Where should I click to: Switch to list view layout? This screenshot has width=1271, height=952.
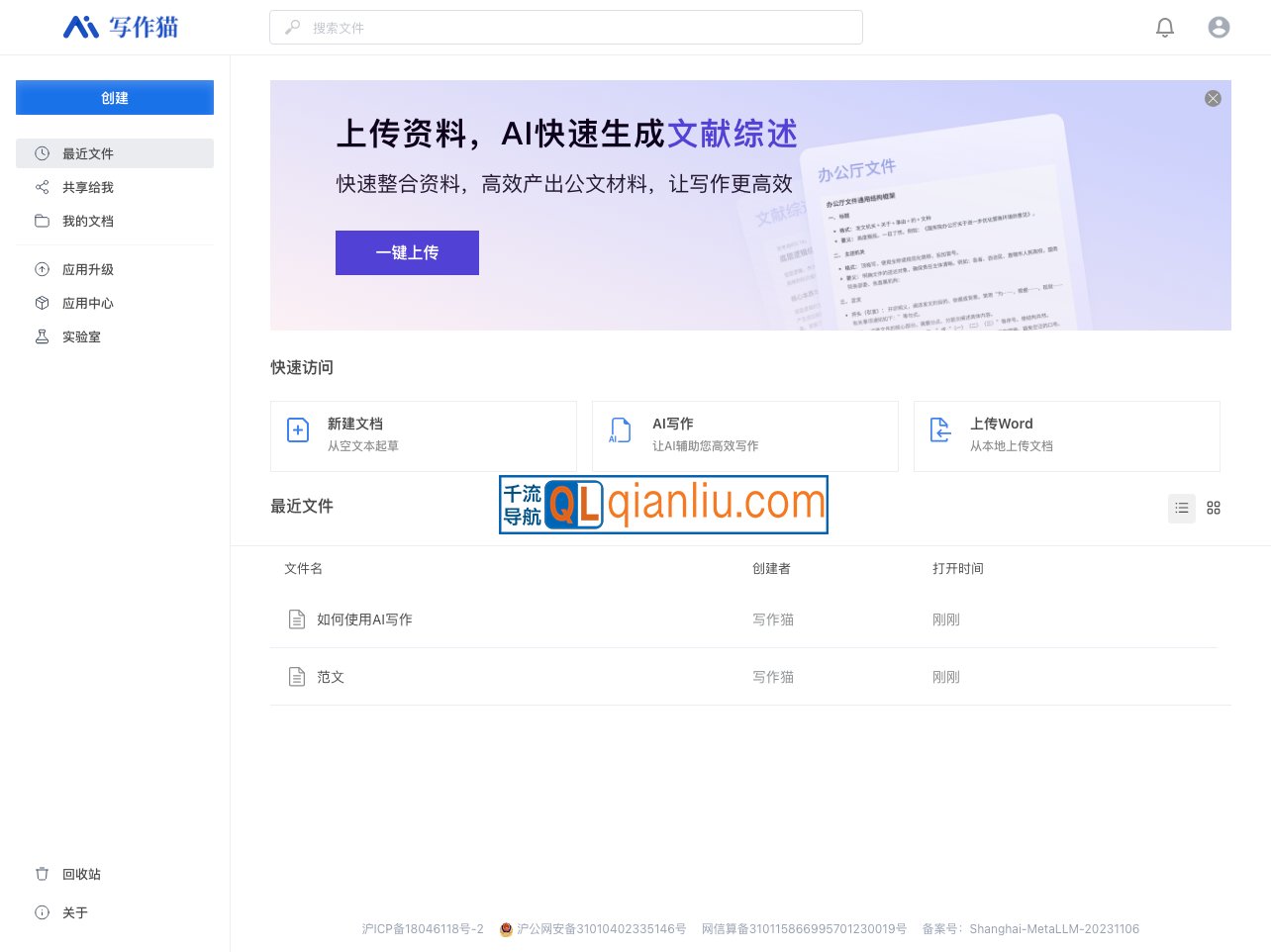(1182, 508)
